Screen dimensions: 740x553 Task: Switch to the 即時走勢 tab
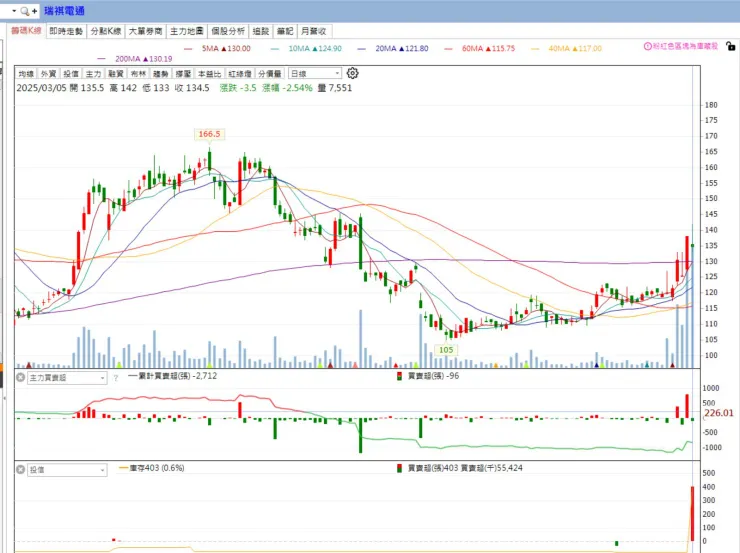point(66,31)
